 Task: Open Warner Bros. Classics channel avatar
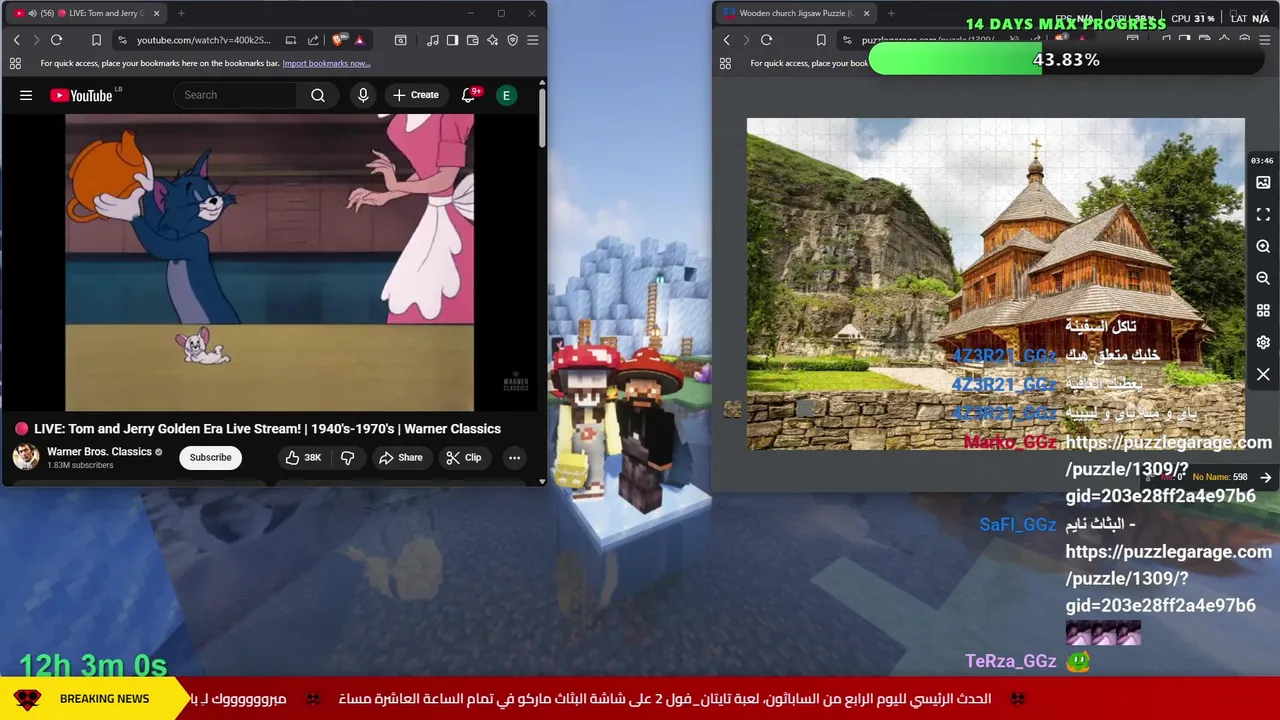26,457
